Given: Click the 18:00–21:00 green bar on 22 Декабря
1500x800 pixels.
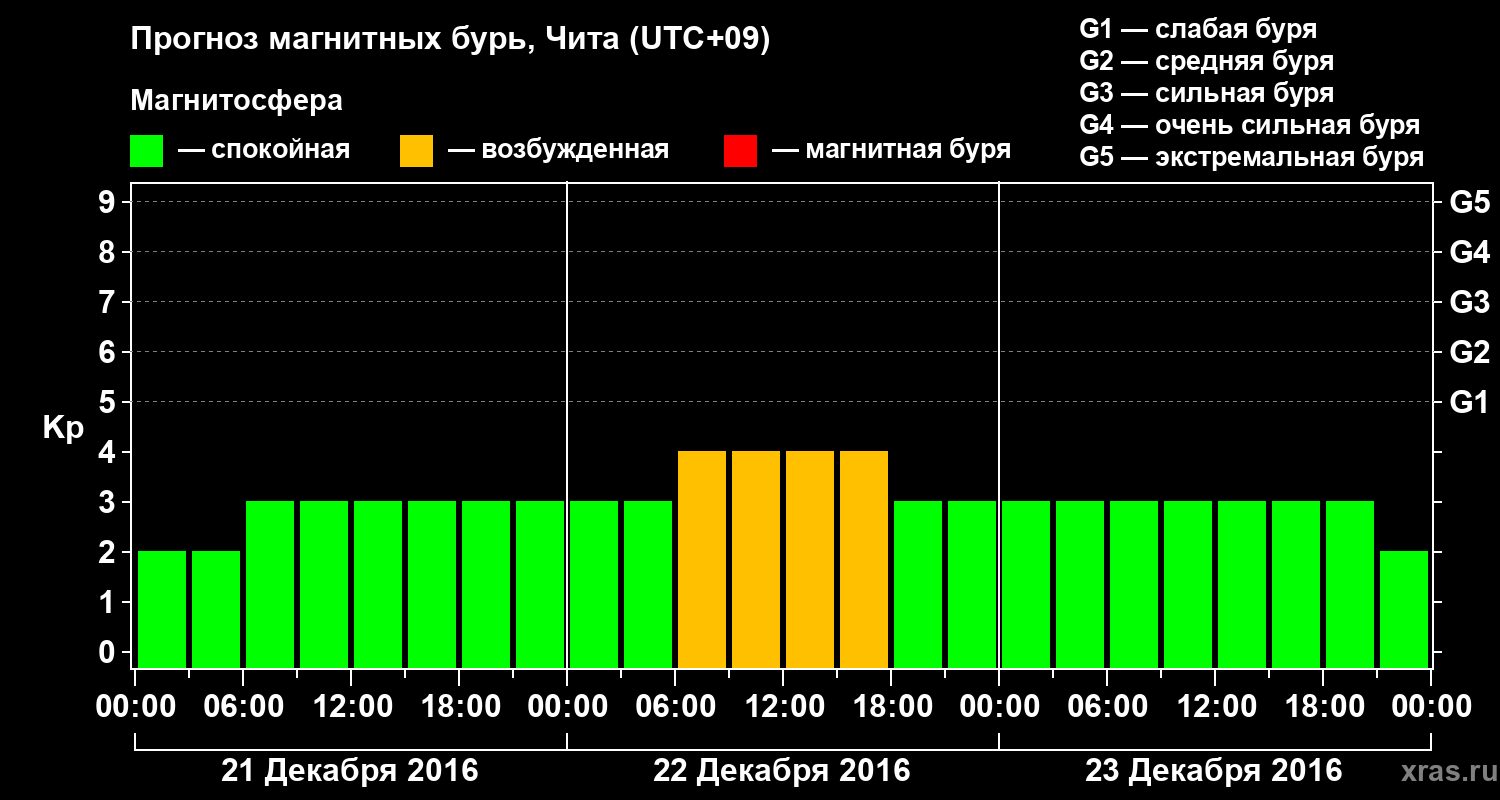Looking at the screenshot, I should [x=918, y=584].
